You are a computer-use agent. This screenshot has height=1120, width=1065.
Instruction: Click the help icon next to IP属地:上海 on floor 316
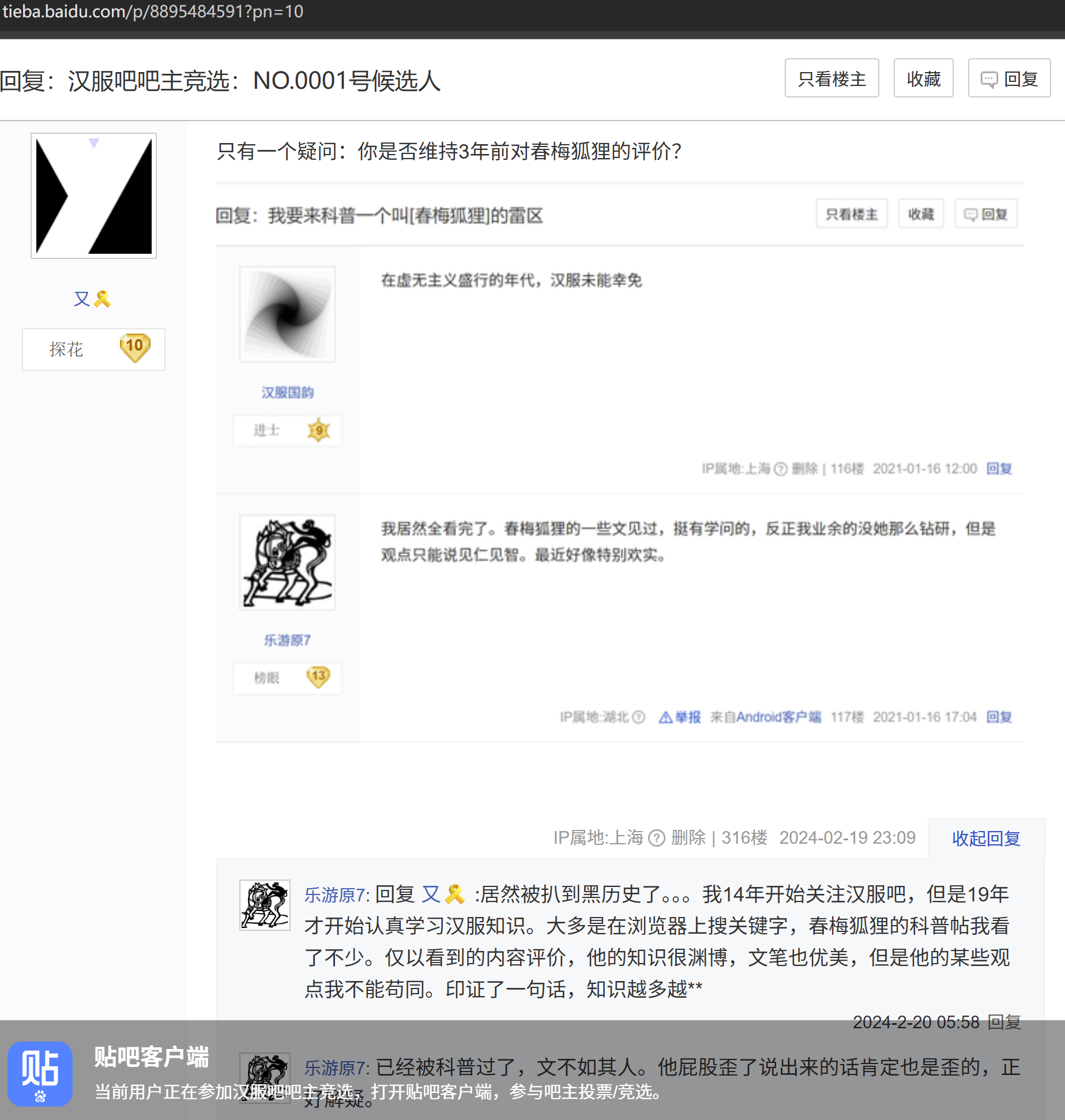657,838
